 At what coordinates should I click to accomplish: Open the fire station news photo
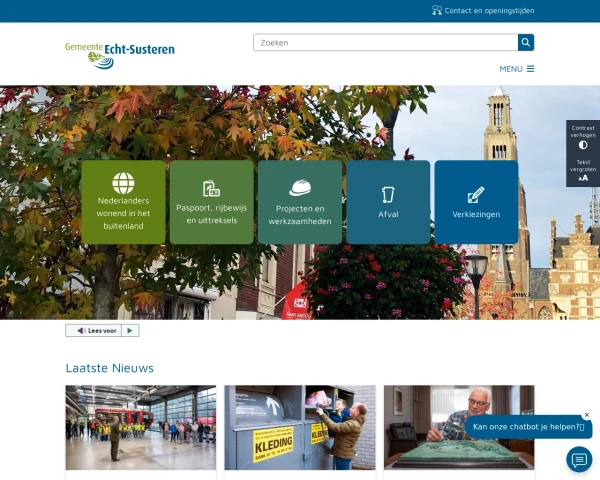(141, 428)
